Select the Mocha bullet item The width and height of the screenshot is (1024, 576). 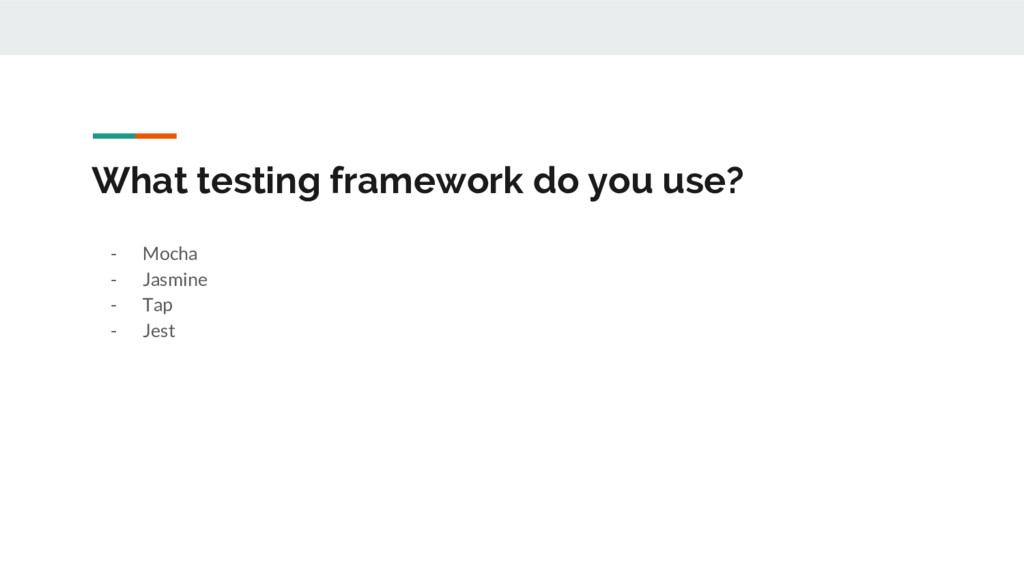click(x=170, y=253)
